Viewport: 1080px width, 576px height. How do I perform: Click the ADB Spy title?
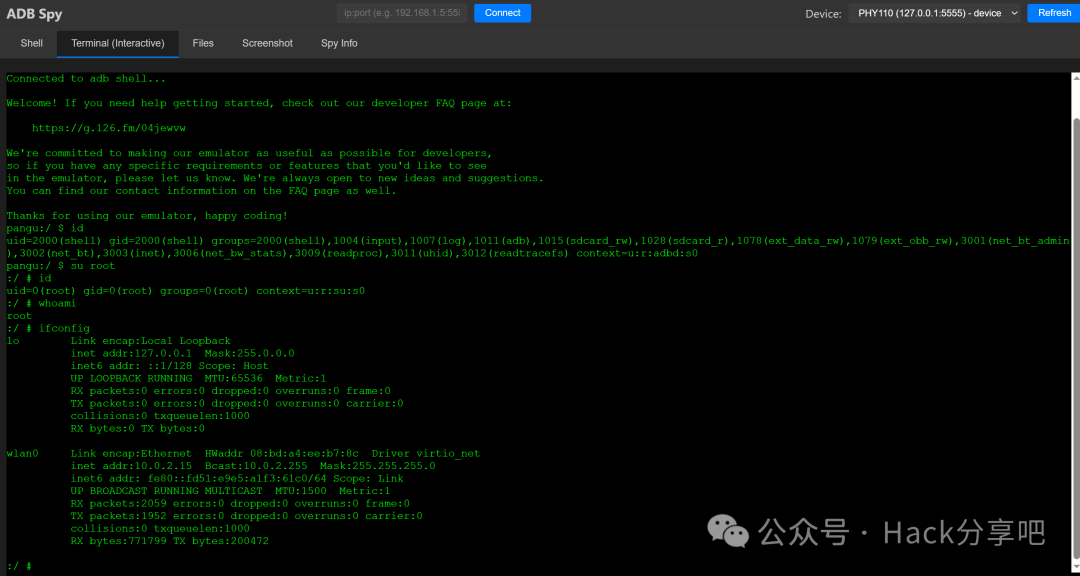point(34,14)
